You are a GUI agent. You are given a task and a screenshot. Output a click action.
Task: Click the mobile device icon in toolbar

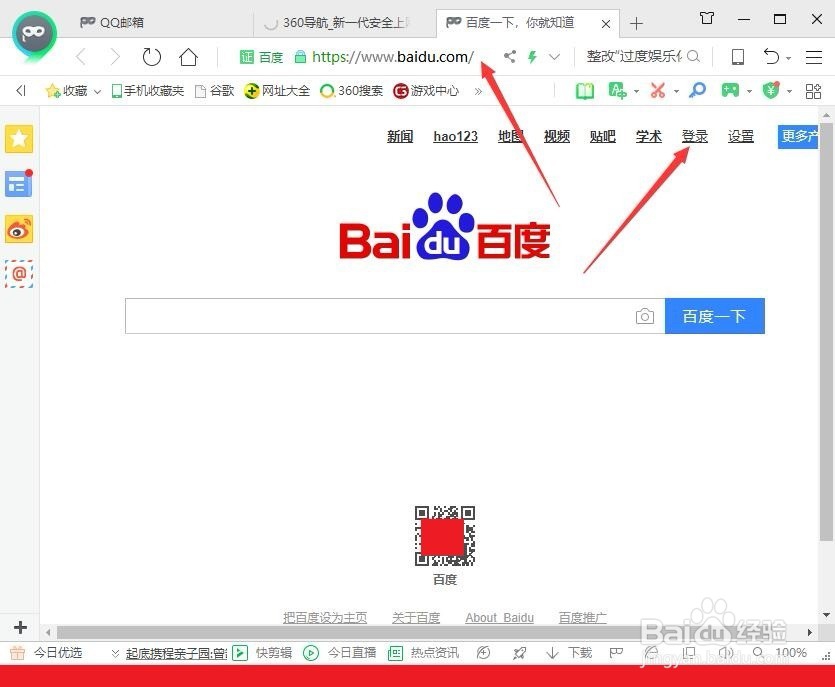click(738, 56)
